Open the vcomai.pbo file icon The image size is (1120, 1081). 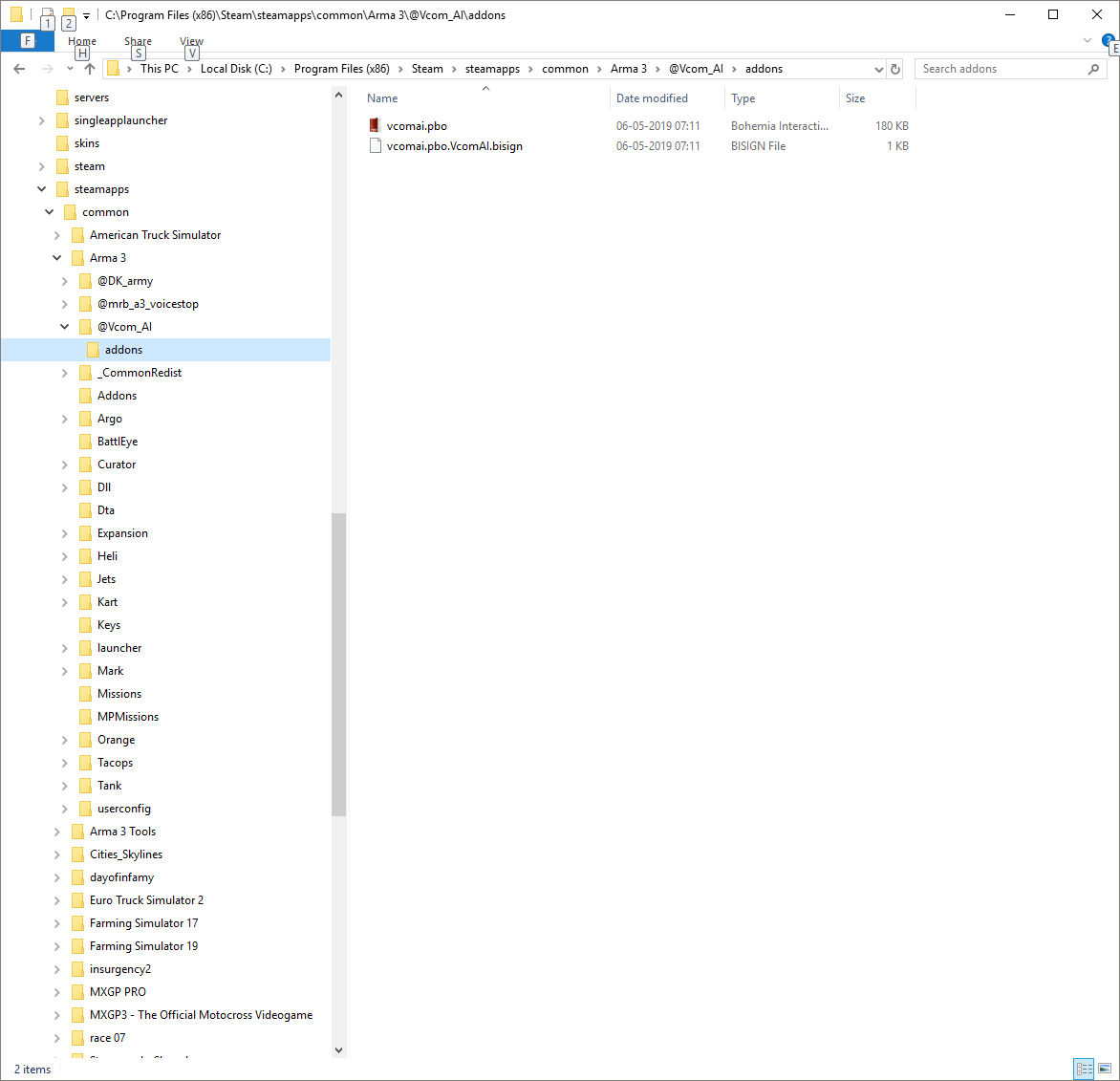[x=375, y=126]
